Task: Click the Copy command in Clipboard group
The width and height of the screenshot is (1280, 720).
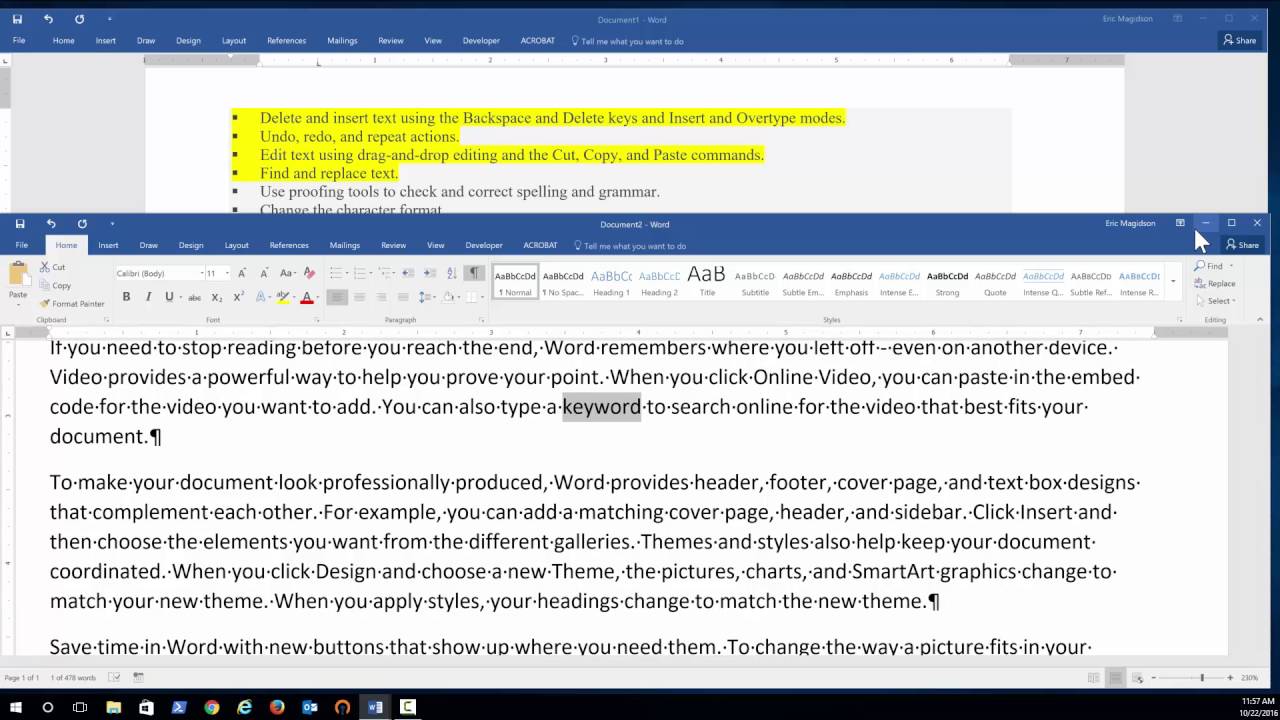Action: click(x=56, y=285)
